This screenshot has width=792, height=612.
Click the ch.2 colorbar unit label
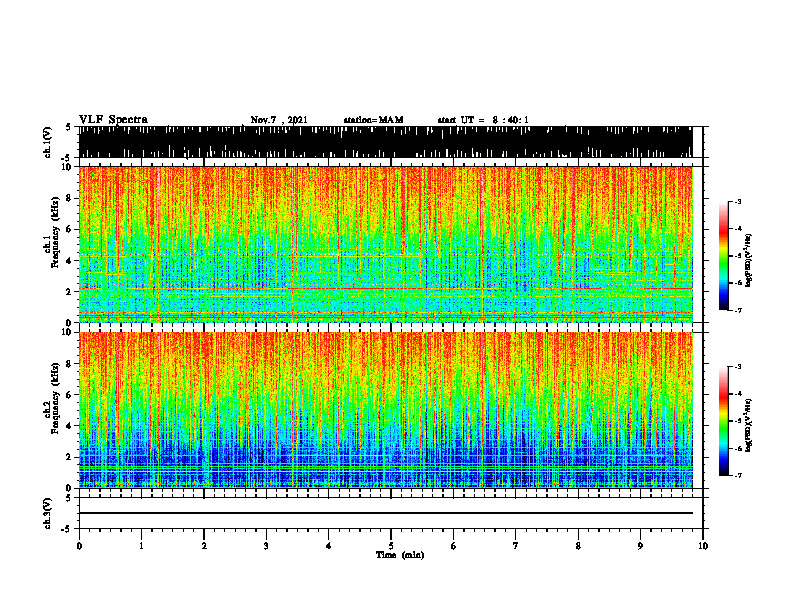[x=749, y=425]
